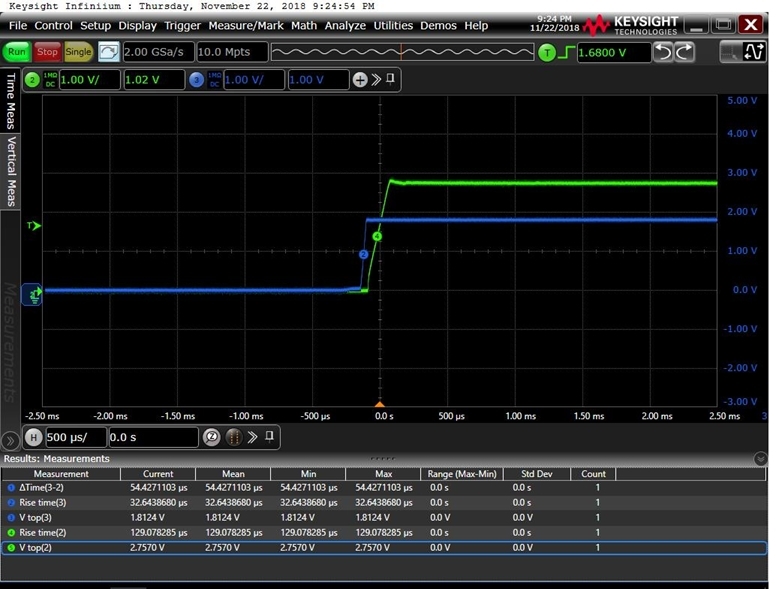
Task: Click the zoom icon in horizontal controls
Action: pyautogui.click(x=212, y=437)
